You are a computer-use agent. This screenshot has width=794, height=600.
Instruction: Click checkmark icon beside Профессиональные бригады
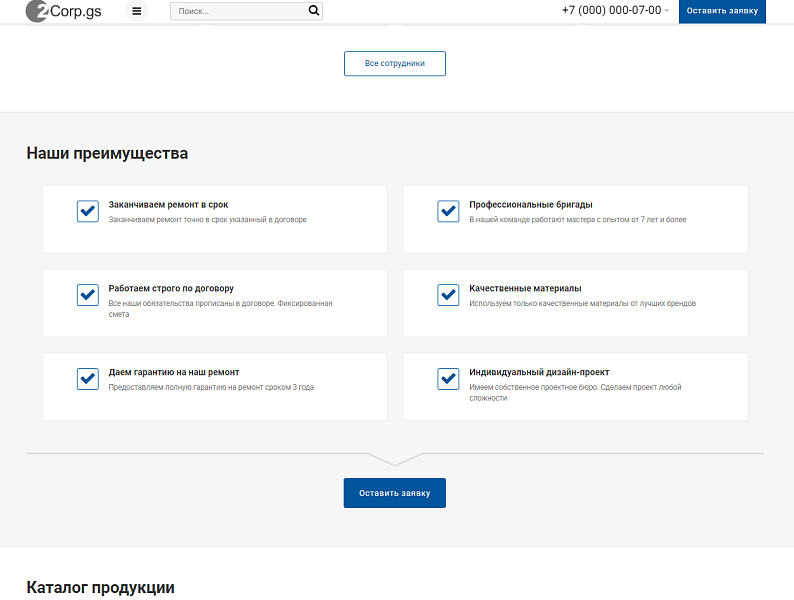pyautogui.click(x=448, y=211)
